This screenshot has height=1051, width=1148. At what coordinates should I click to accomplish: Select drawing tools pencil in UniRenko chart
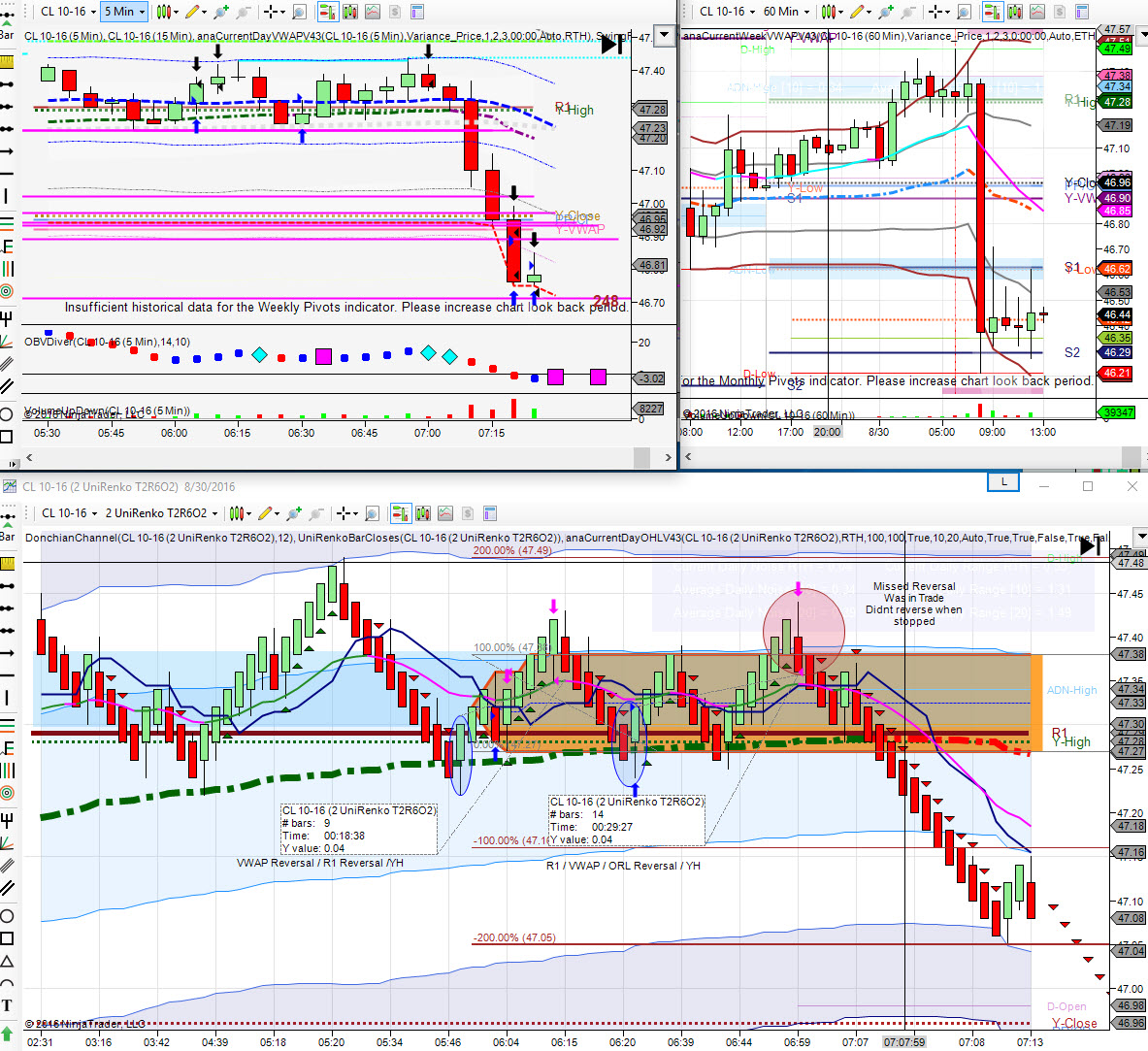pyautogui.click(x=265, y=513)
